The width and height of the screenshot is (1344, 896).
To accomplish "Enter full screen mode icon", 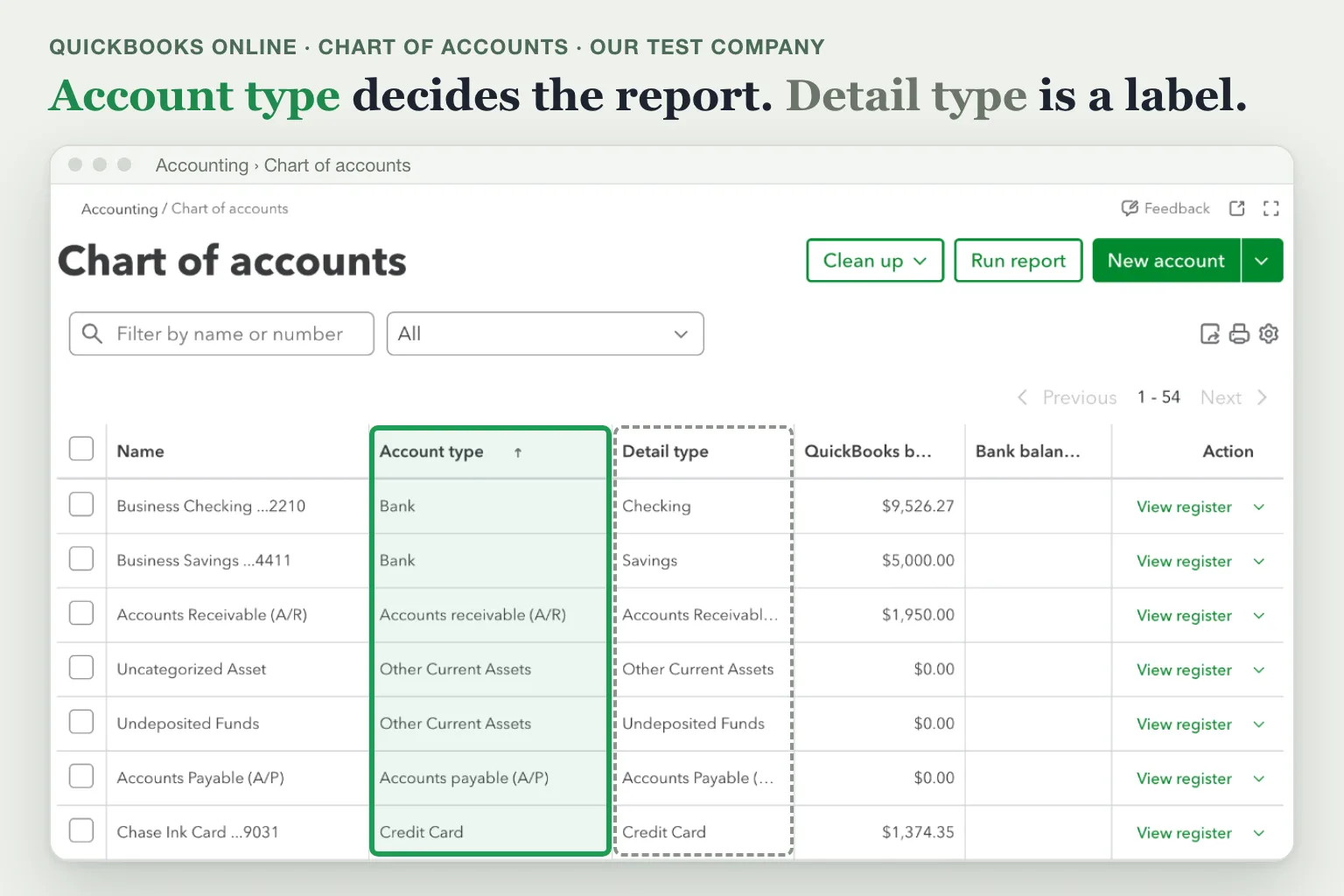I will click(x=1271, y=208).
